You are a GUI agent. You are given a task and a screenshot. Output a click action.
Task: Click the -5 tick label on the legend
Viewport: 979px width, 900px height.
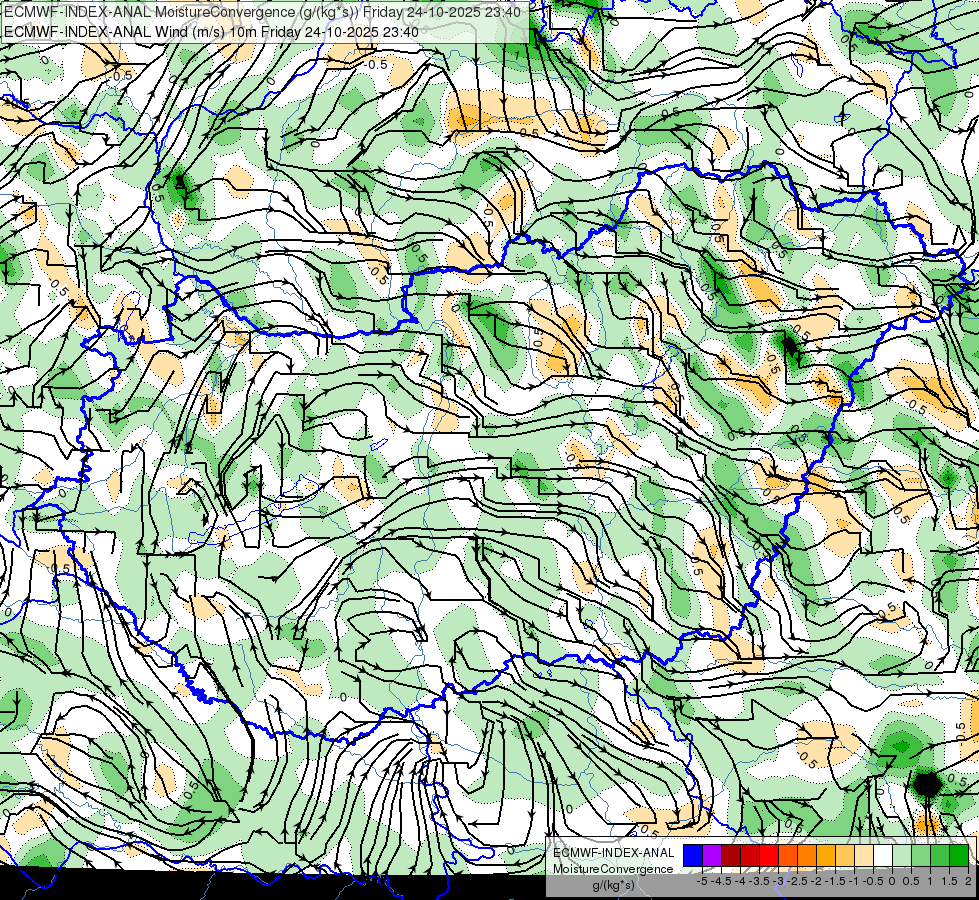pos(702,881)
